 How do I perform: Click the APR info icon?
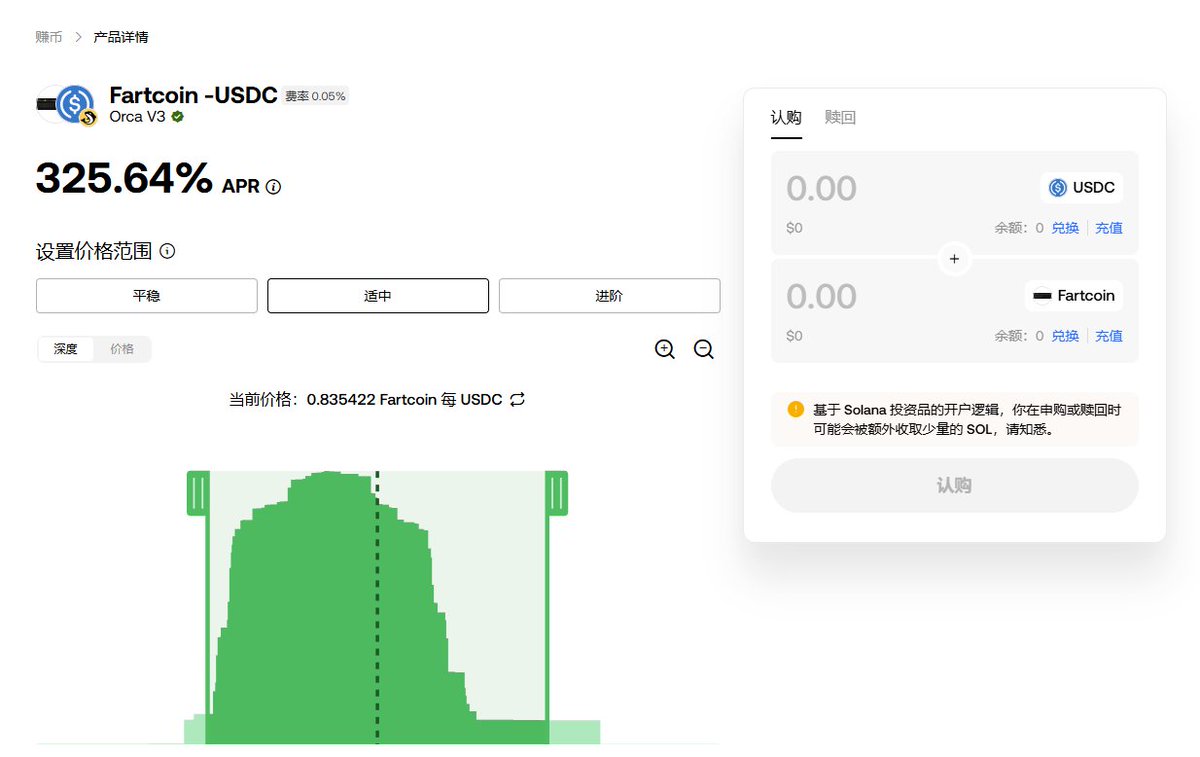pos(274,186)
